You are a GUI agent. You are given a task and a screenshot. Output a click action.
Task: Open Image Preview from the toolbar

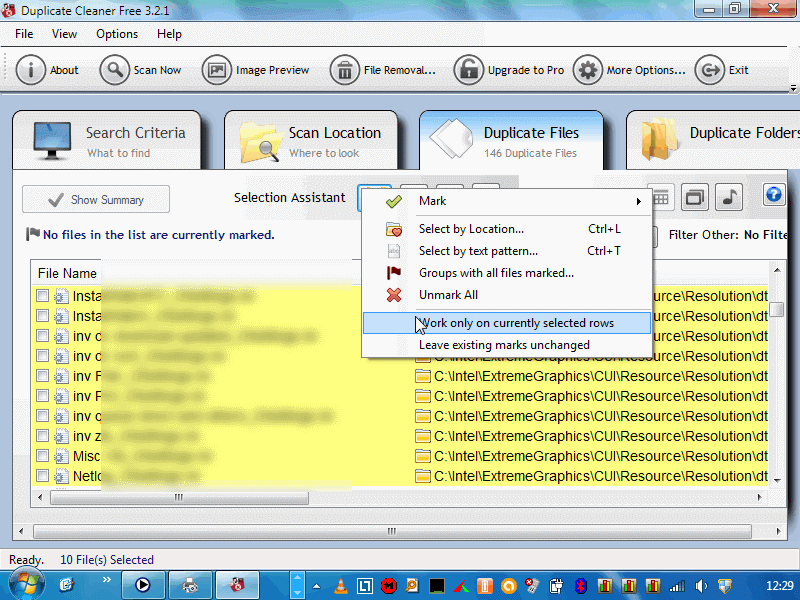(216, 70)
